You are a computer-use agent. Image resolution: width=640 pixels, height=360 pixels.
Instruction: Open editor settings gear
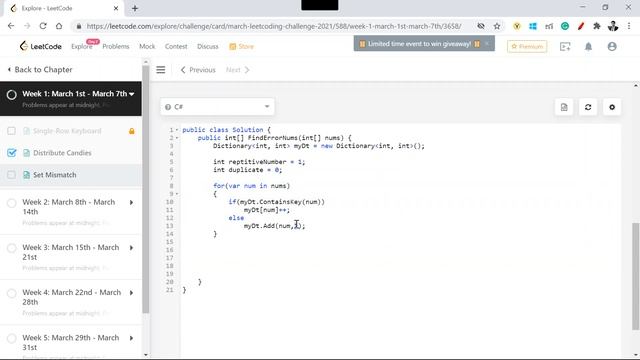[x=612, y=107]
